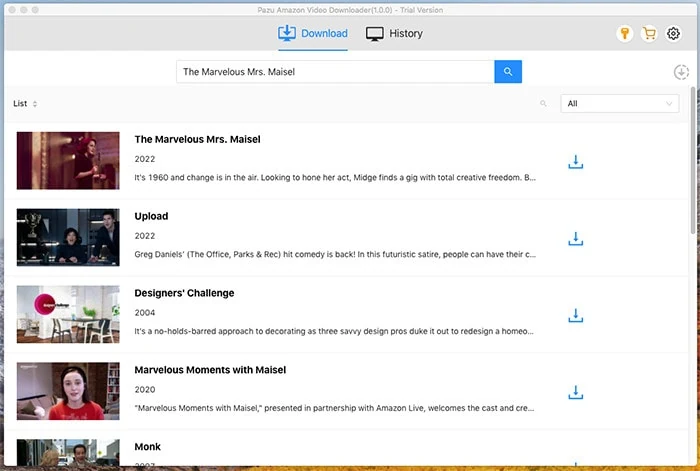The width and height of the screenshot is (700, 471).
Task: Select the title The Marvelous Mrs. Maisel
Action: [x=197, y=139]
